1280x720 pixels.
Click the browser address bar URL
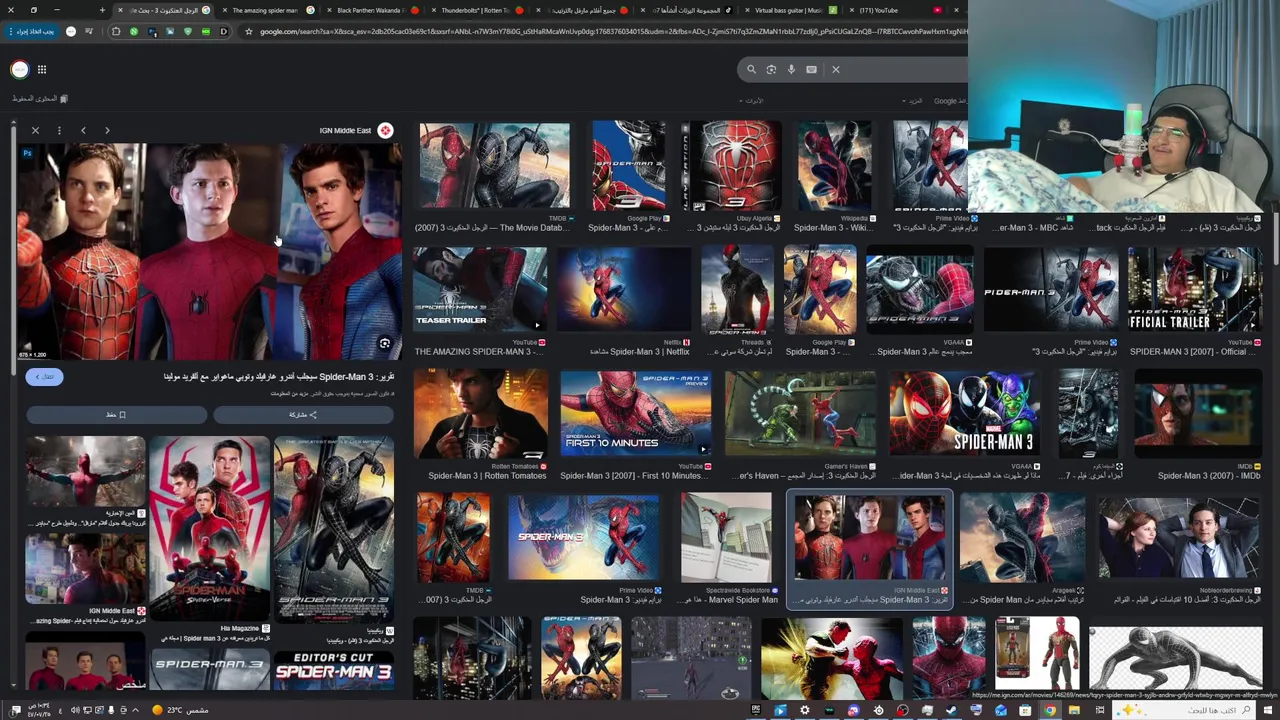coord(613,31)
